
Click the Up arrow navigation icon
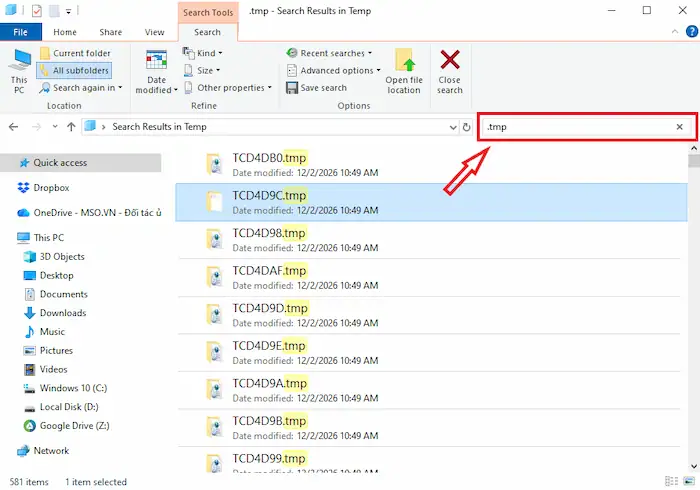(71, 127)
